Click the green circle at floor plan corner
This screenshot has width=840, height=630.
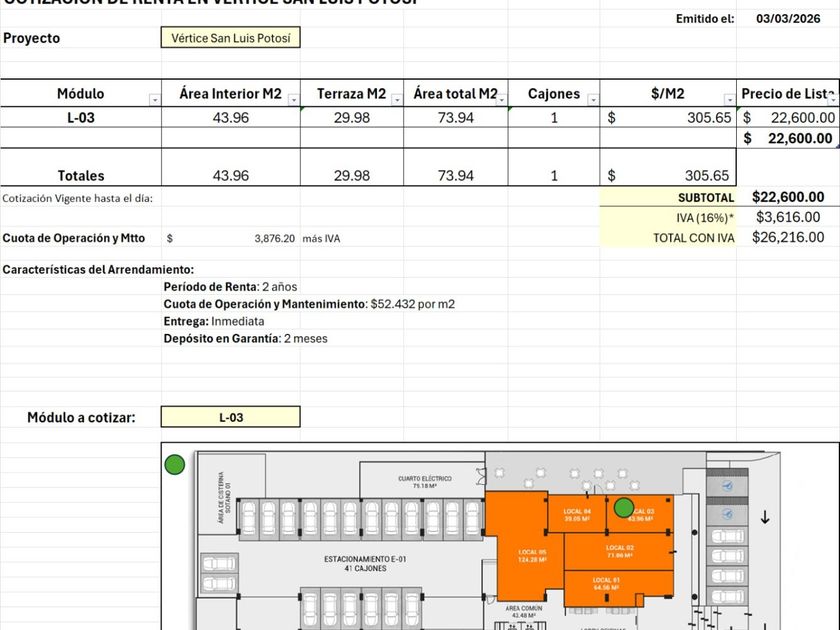(175, 464)
